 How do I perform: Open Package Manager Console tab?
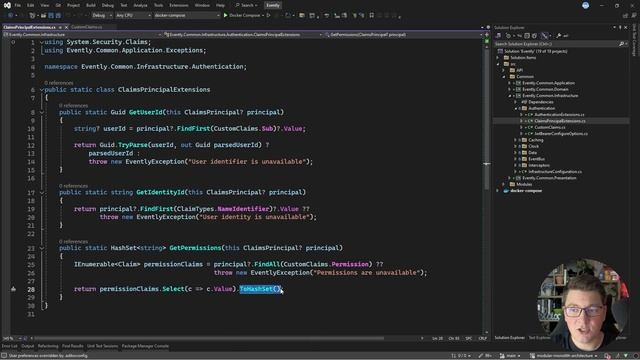(145, 346)
